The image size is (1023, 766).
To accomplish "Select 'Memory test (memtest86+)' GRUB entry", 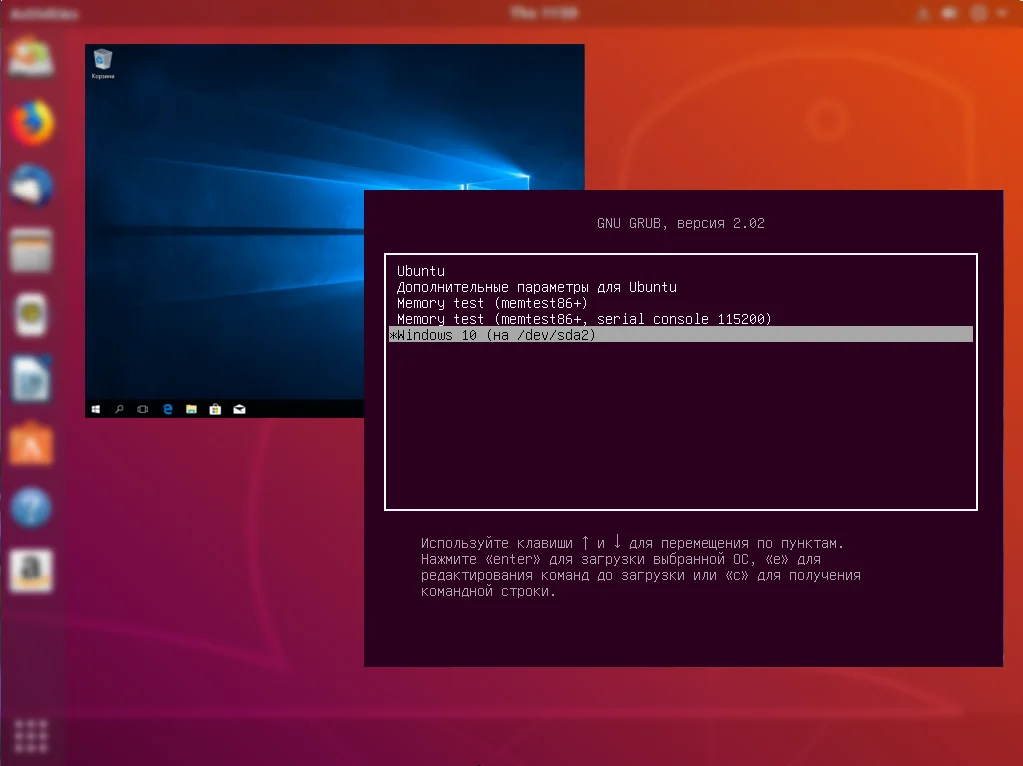I will 680,303.
